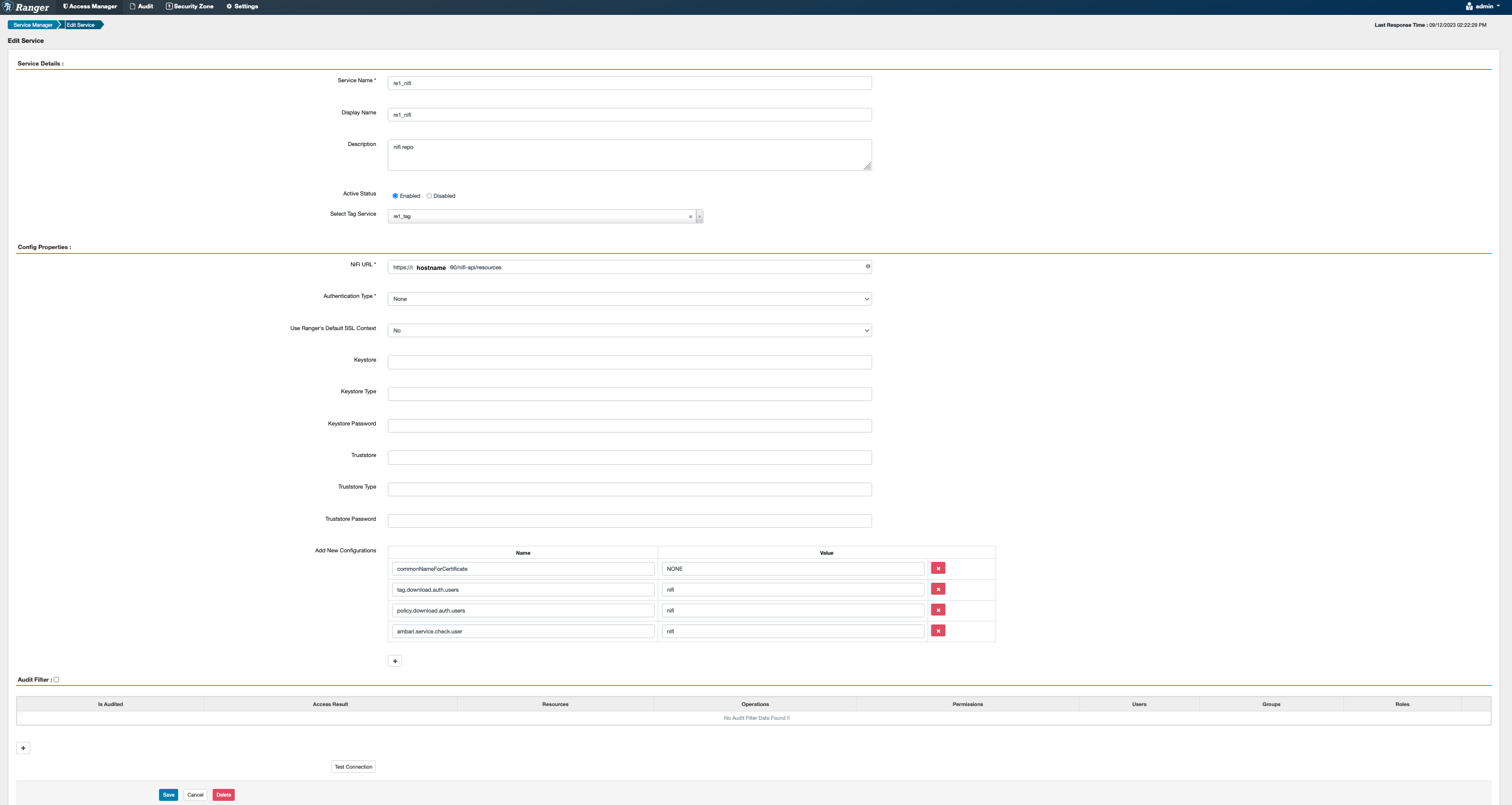1512x805 pixels.
Task: Click the Roles column header
Action: pos(1402,704)
